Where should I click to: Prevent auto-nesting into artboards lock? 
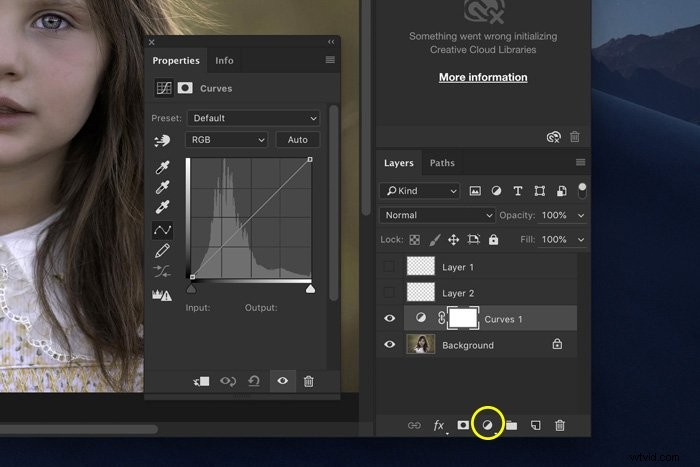[x=473, y=240]
